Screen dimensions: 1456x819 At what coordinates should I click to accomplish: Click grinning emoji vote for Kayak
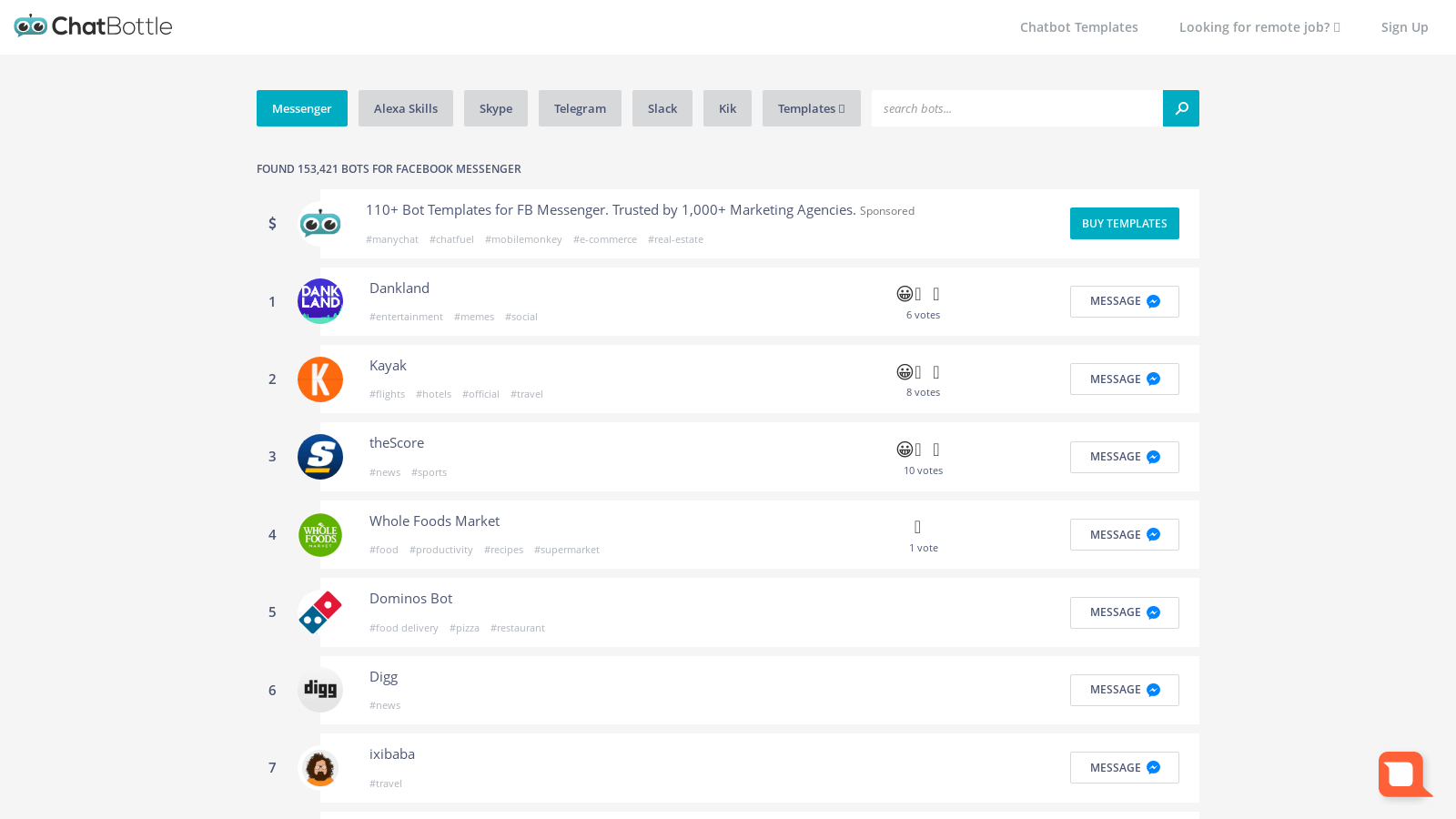905,372
